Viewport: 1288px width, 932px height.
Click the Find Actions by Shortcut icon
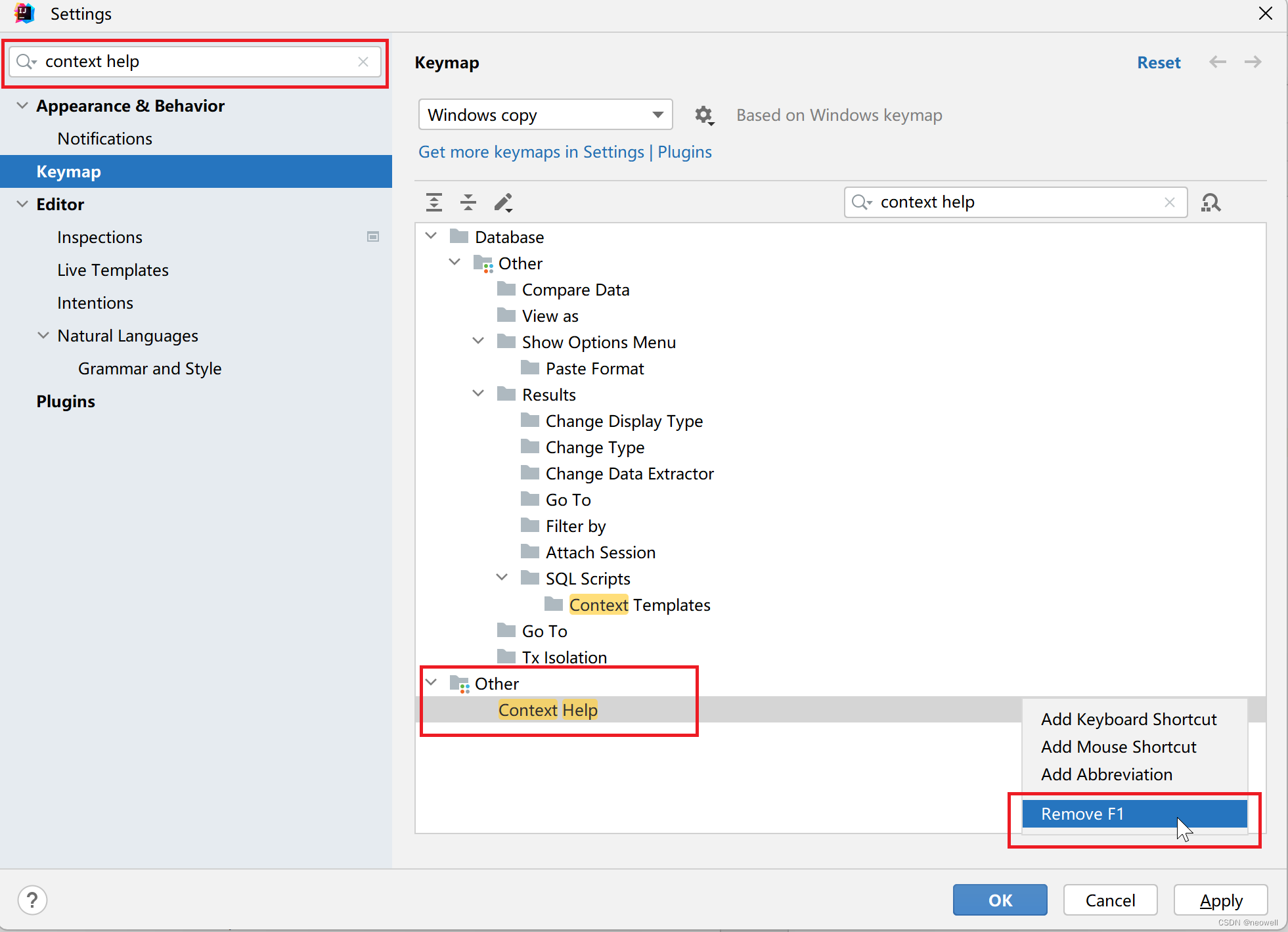(x=1210, y=202)
